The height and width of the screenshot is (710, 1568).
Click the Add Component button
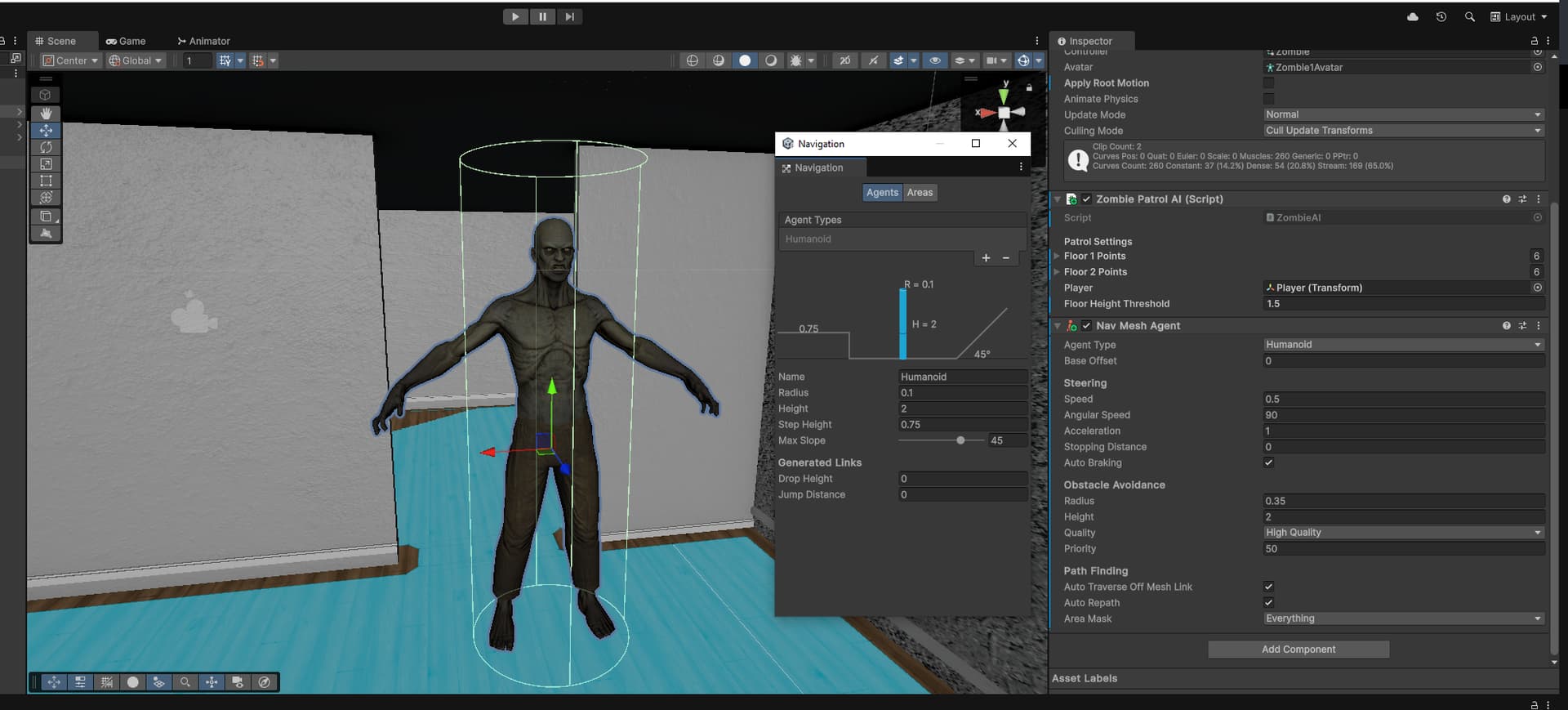click(1298, 650)
